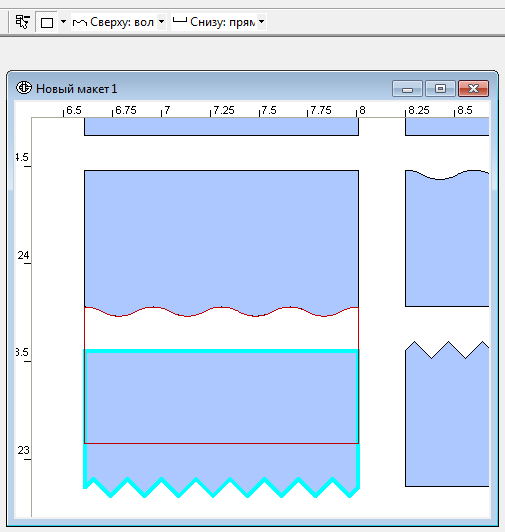Screen dimensions: 505x532
Task: Click the selection pointer tool icon
Action: (22, 22)
